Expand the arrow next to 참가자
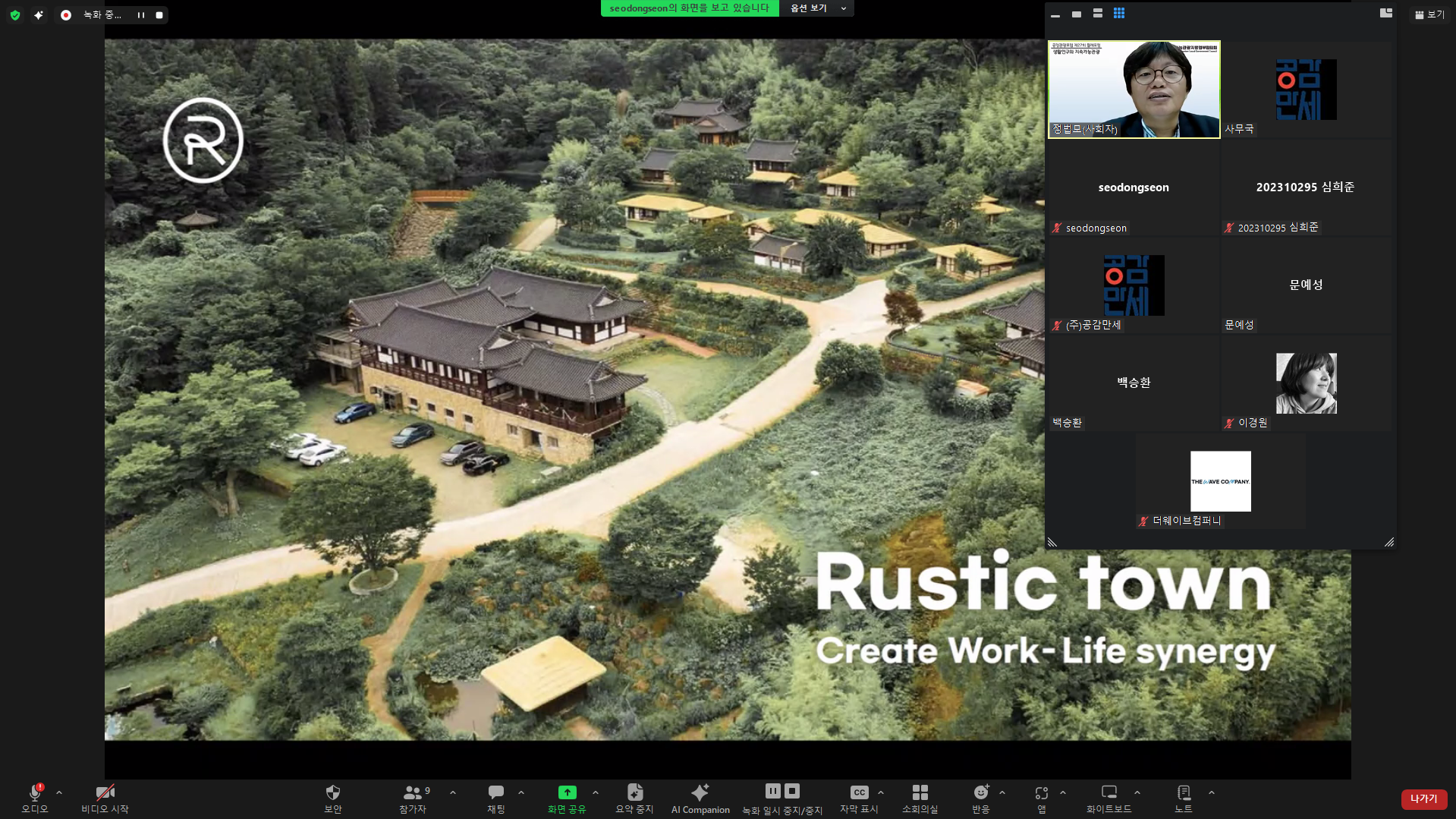The width and height of the screenshot is (1456, 819). 453,792
